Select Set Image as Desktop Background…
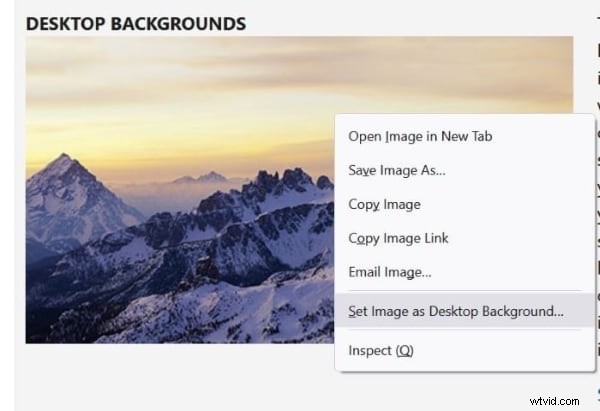 (x=455, y=311)
